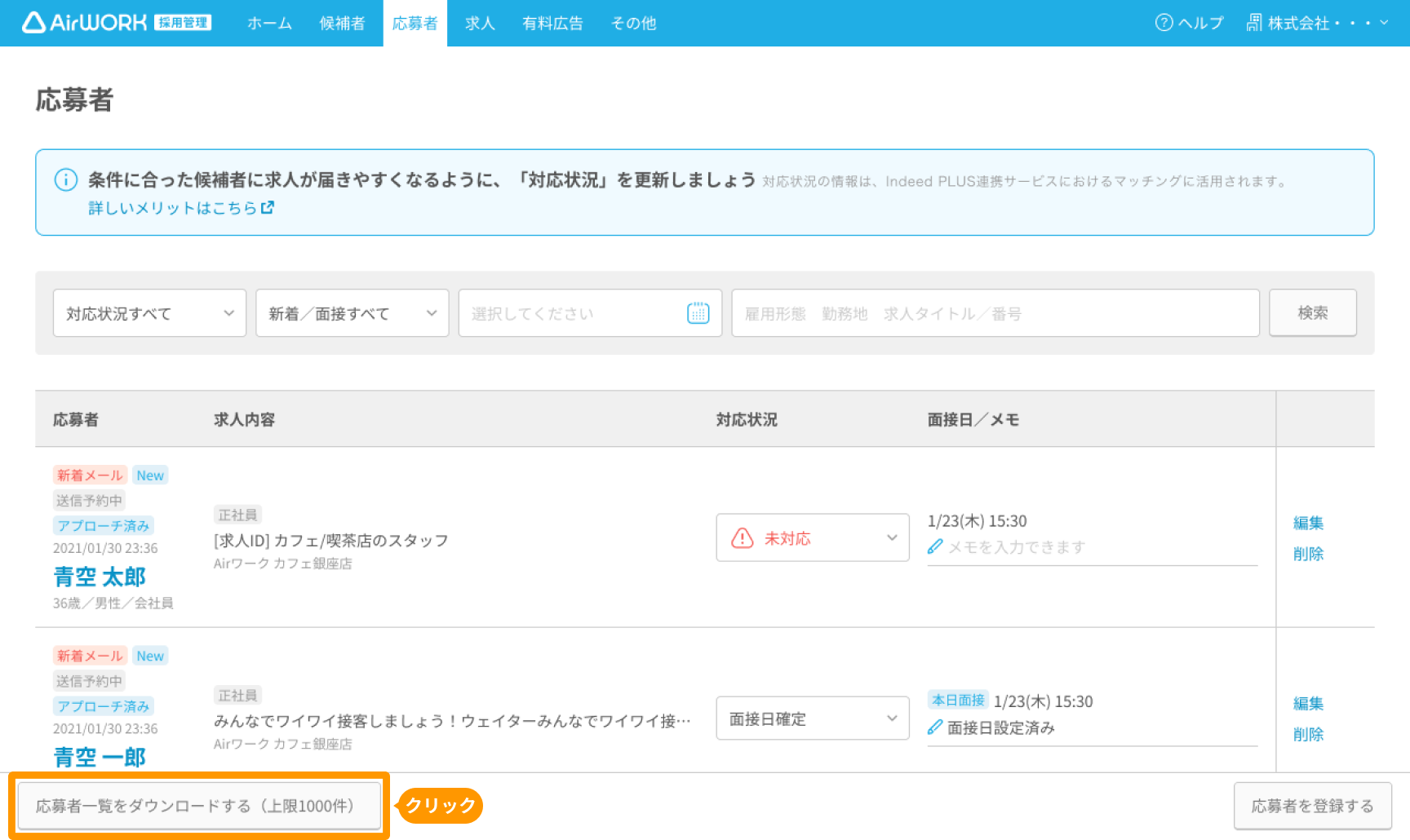Open the calendar date picker icon
The image size is (1410, 840).
(x=698, y=313)
